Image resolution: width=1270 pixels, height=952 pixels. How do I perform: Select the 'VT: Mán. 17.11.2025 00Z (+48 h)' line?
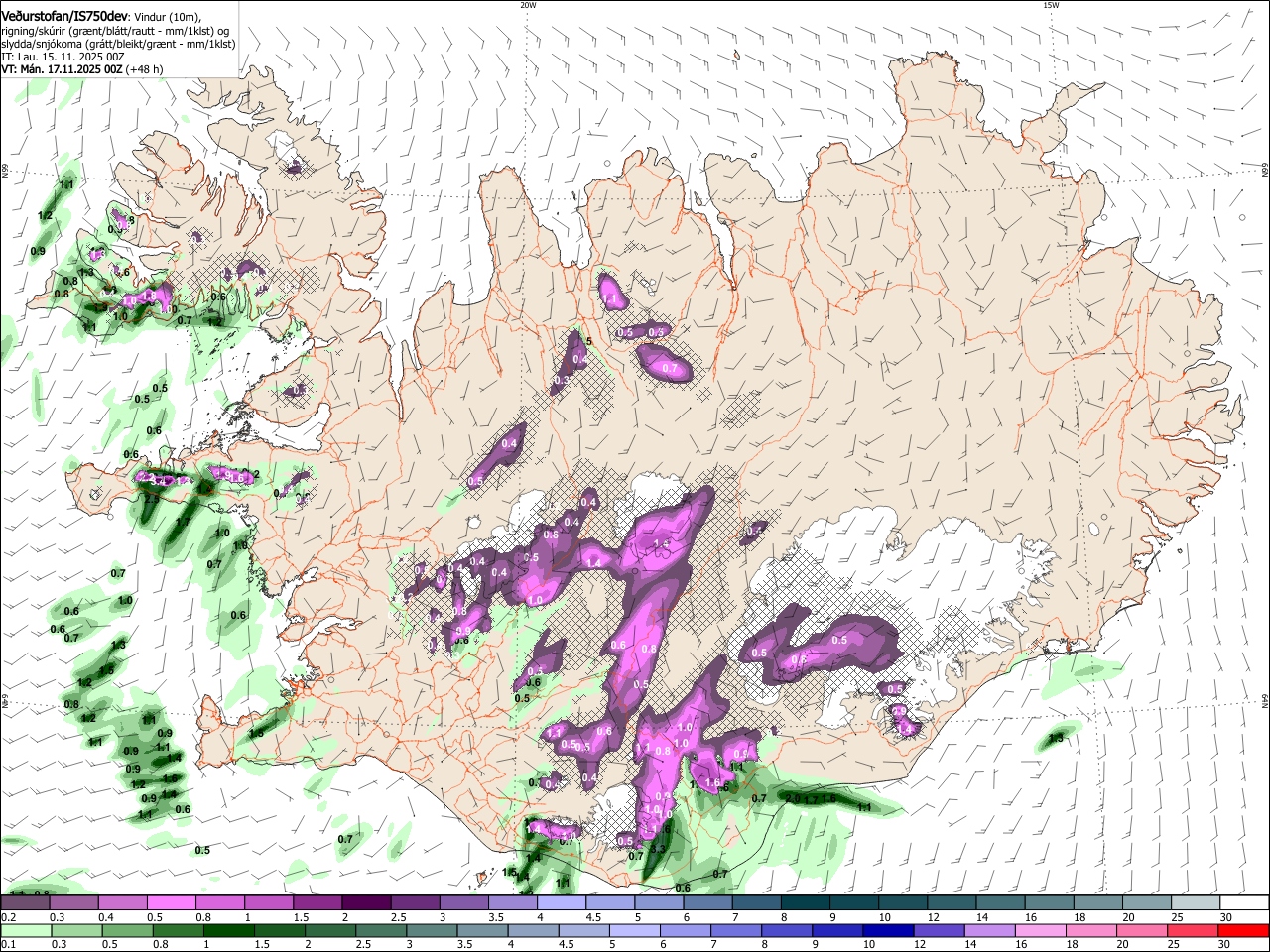tap(82, 70)
